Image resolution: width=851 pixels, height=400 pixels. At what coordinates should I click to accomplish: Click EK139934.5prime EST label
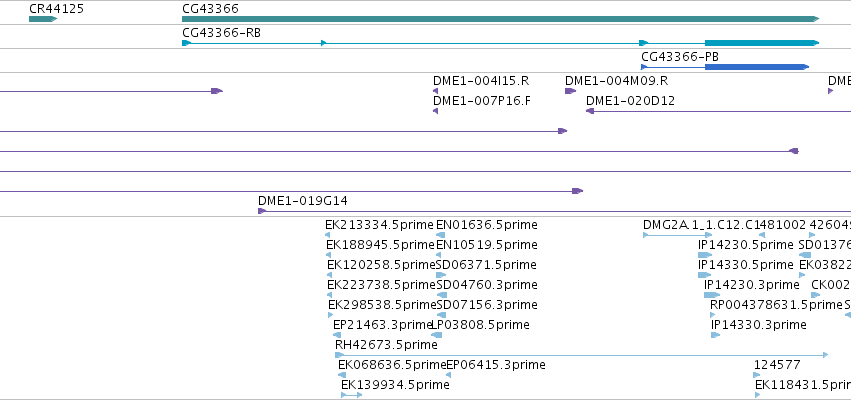point(395,385)
